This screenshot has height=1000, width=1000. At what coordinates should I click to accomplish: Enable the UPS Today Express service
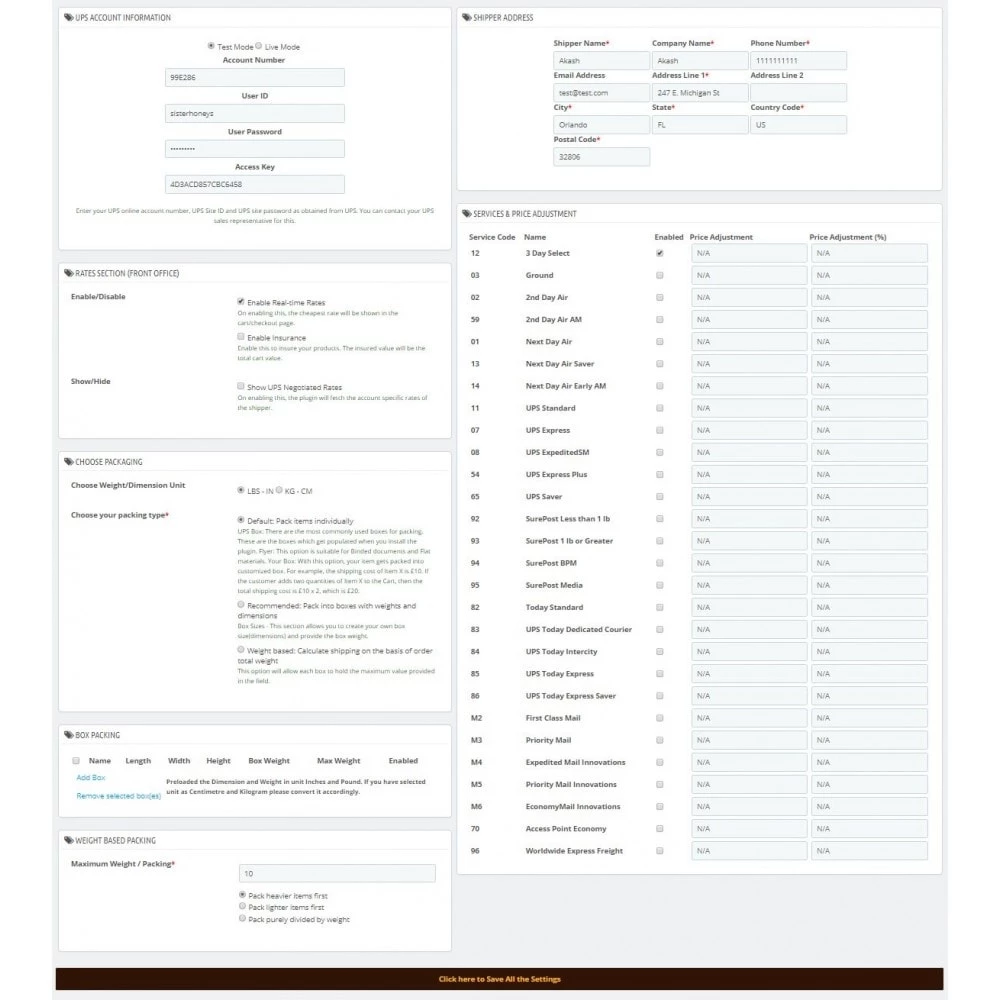click(659, 674)
